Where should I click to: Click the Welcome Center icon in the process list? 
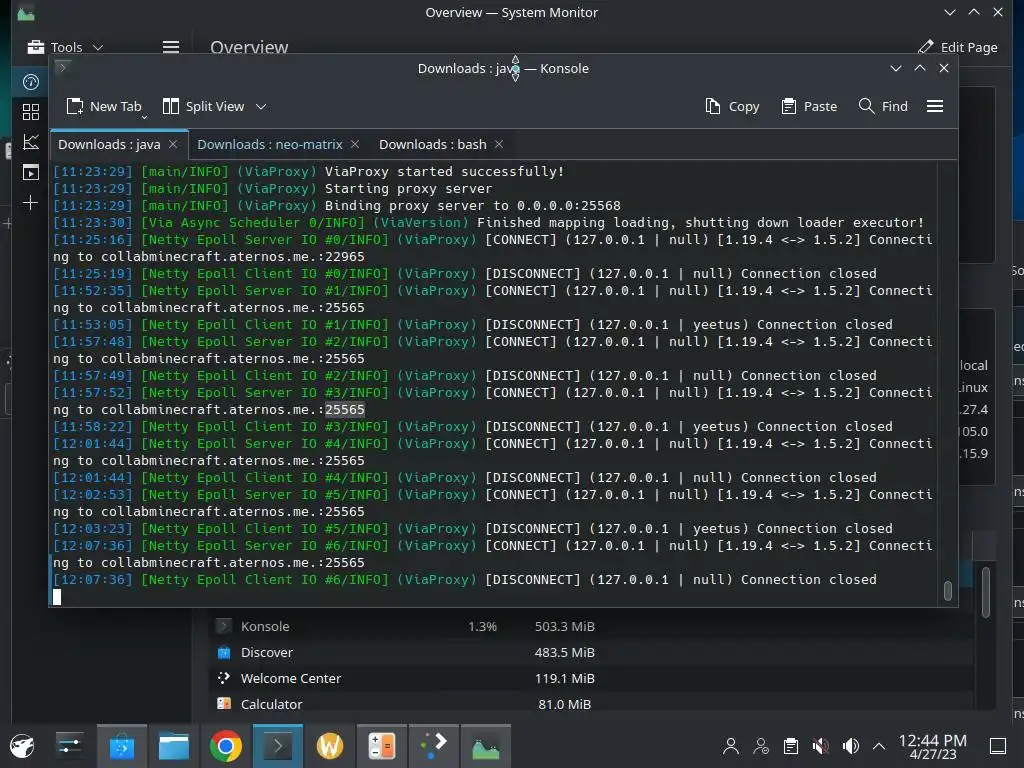tap(223, 678)
